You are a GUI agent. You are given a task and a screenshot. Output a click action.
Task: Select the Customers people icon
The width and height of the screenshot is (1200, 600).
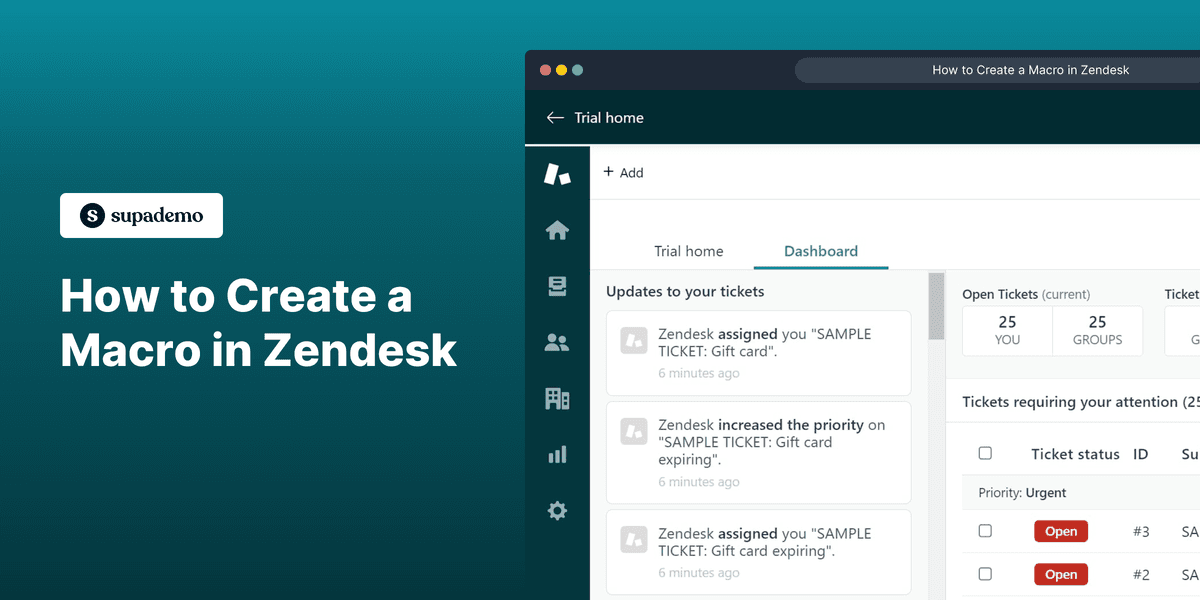(557, 342)
